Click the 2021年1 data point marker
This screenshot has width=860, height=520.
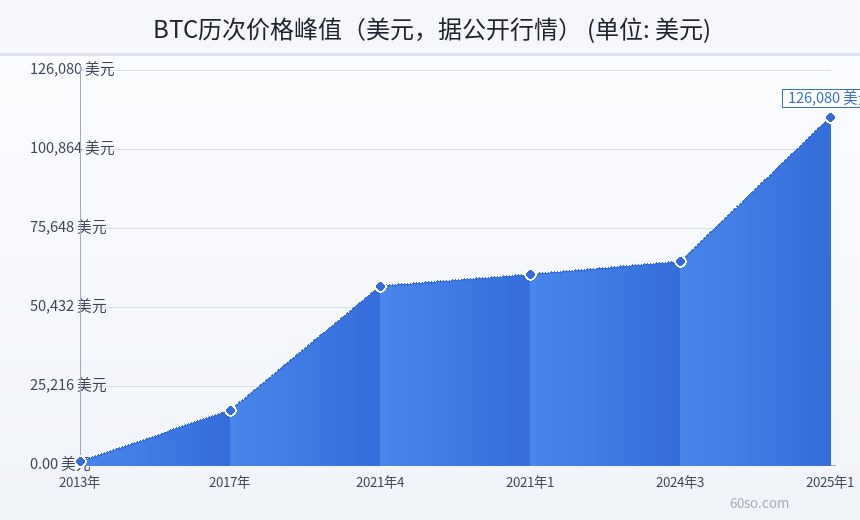tap(530, 275)
